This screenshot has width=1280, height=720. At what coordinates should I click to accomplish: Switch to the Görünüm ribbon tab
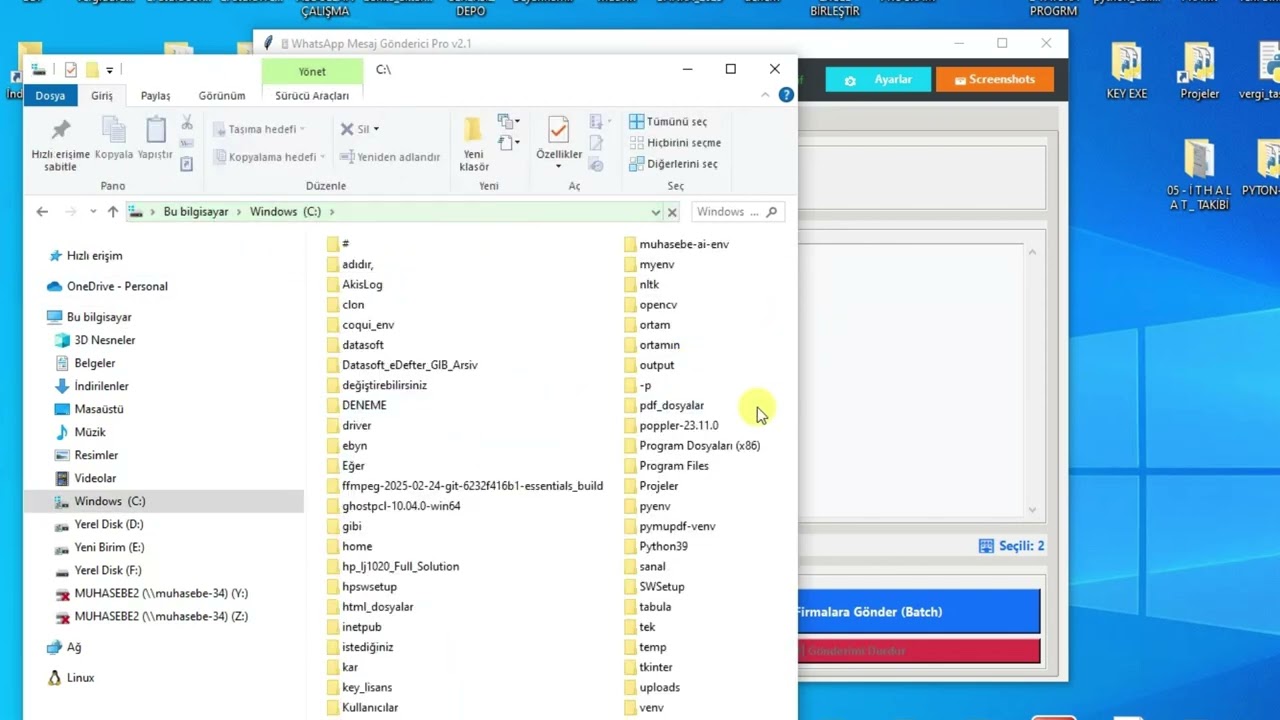[x=222, y=96]
